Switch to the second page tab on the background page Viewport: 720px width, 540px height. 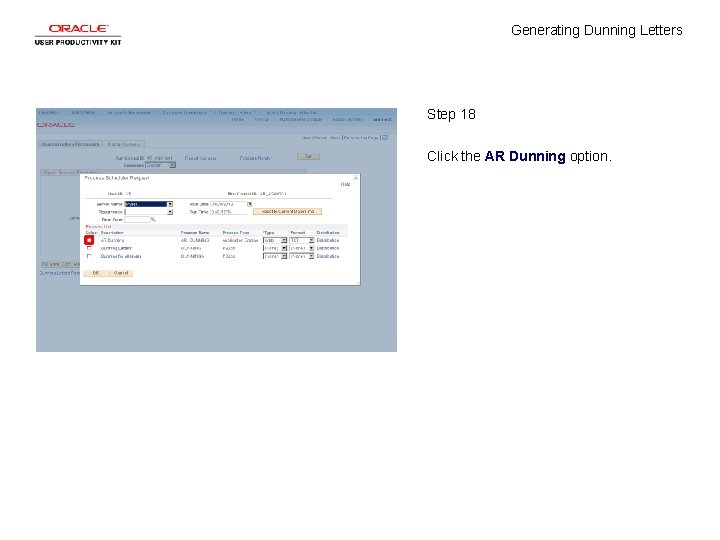(124, 144)
